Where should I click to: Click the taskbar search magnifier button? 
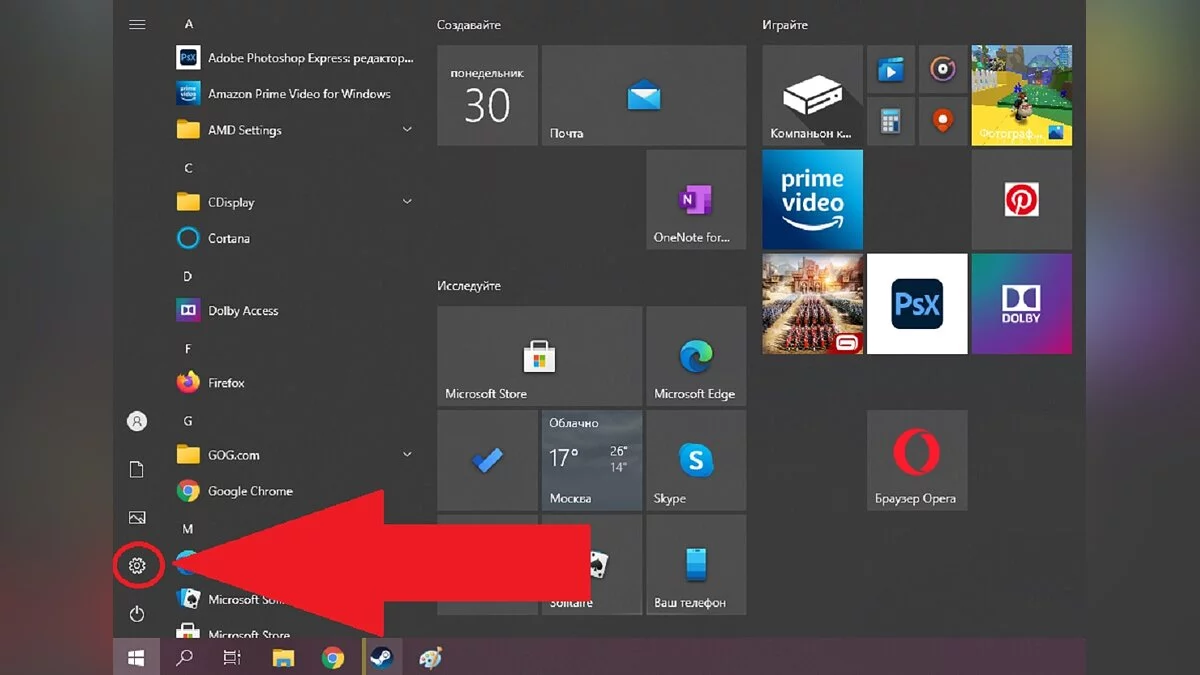(184, 658)
